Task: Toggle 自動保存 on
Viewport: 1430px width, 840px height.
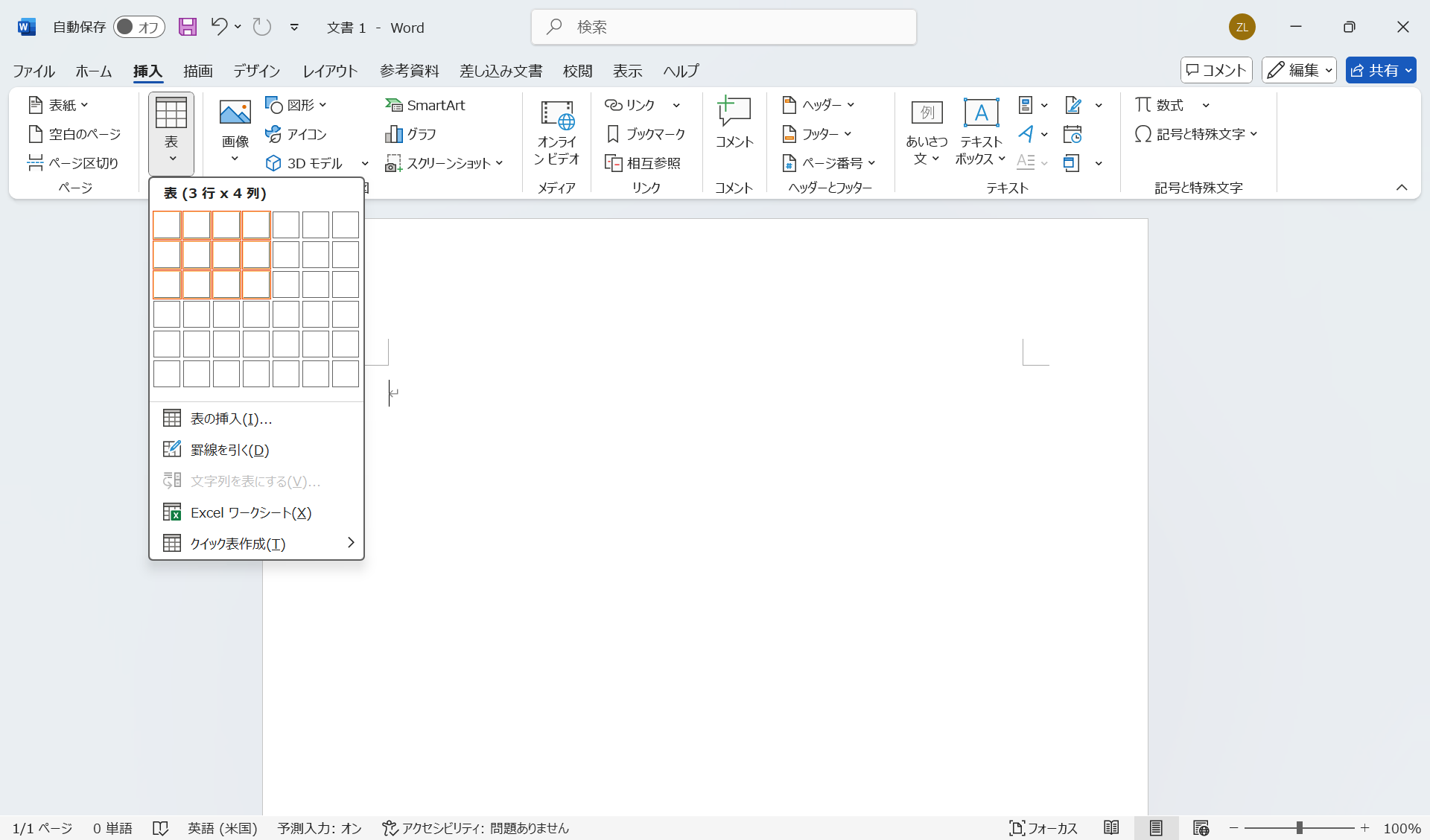Action: click(139, 26)
